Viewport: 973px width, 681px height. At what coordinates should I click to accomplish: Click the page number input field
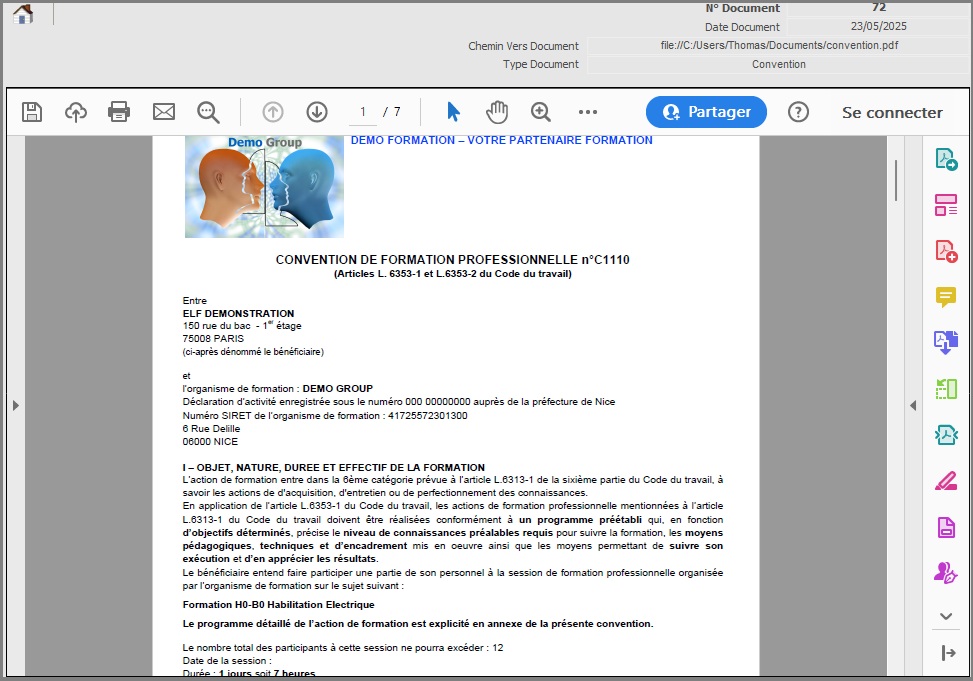click(362, 112)
